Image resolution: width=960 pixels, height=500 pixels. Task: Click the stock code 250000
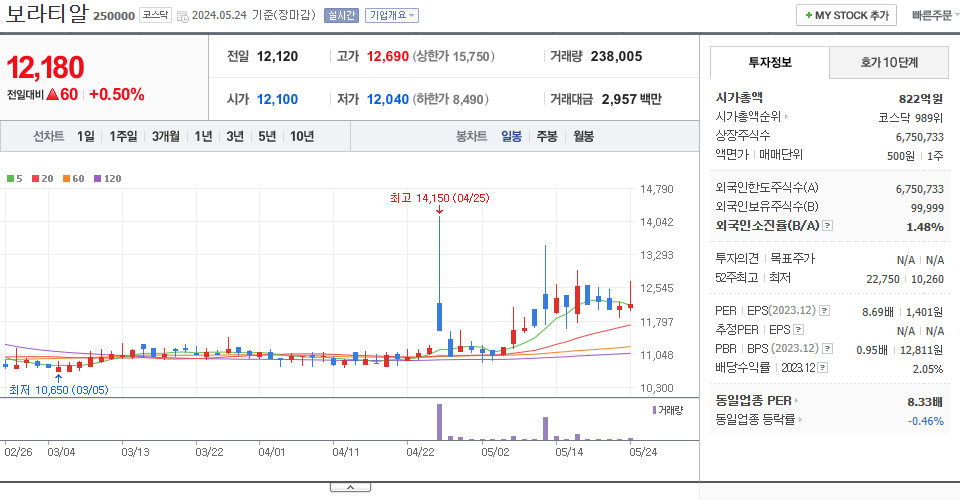[x=114, y=16]
